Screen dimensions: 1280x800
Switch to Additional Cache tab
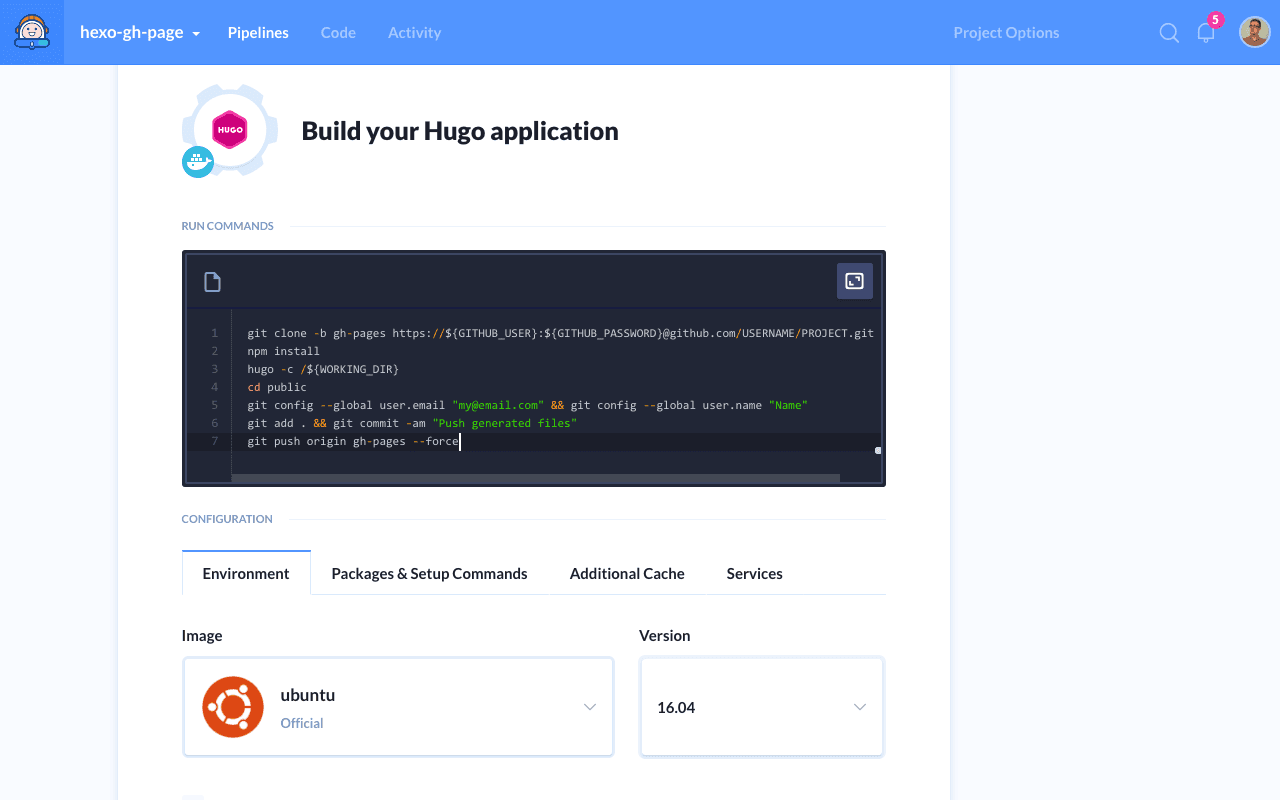627,573
